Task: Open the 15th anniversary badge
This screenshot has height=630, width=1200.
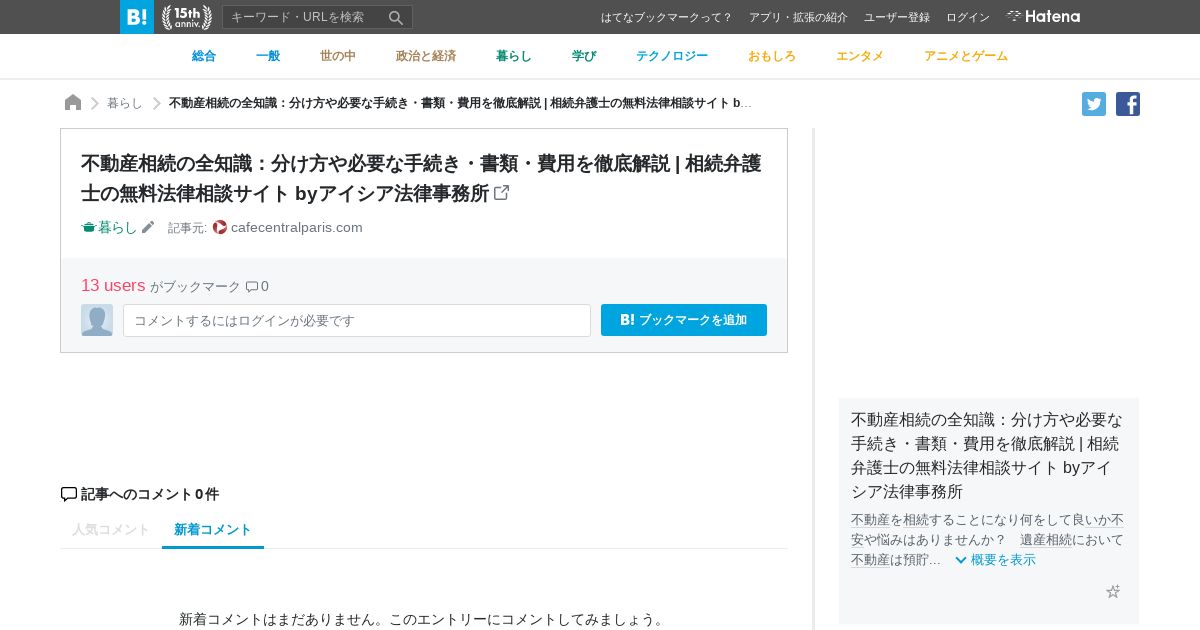Action: click(x=187, y=17)
